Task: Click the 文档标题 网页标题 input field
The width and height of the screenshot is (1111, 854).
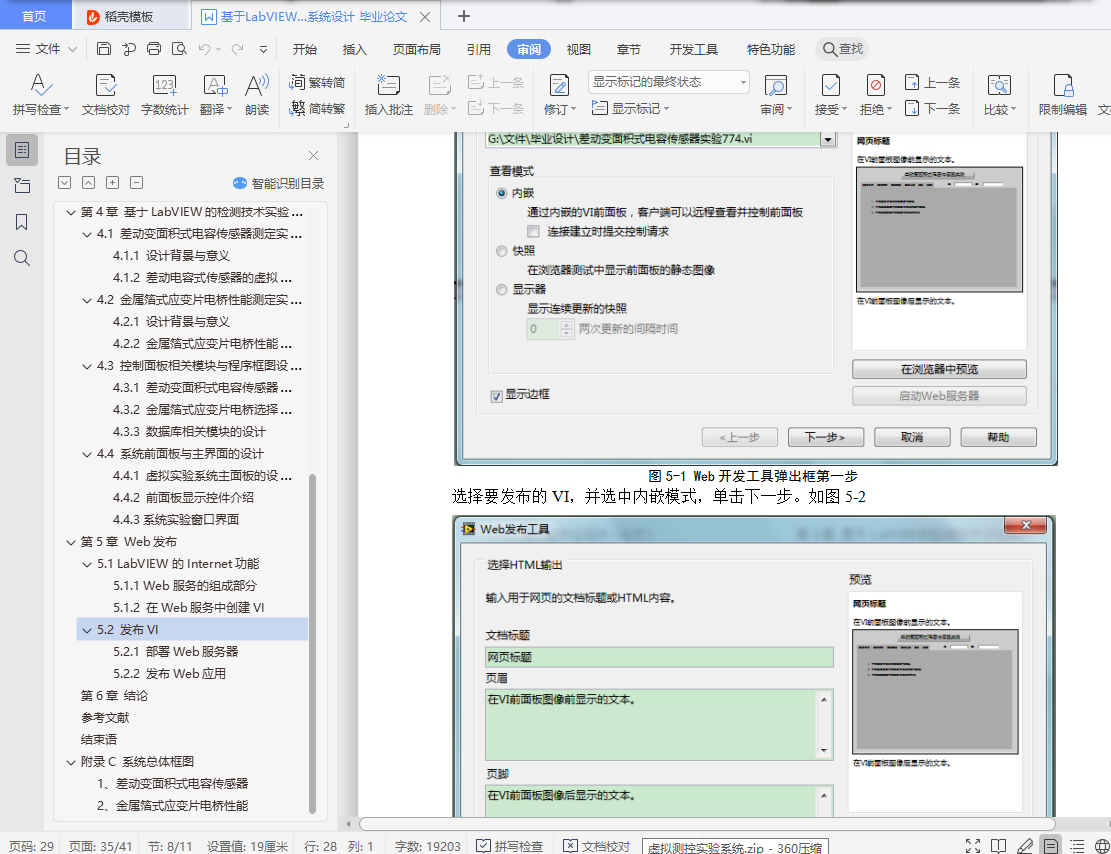Action: tap(659, 657)
